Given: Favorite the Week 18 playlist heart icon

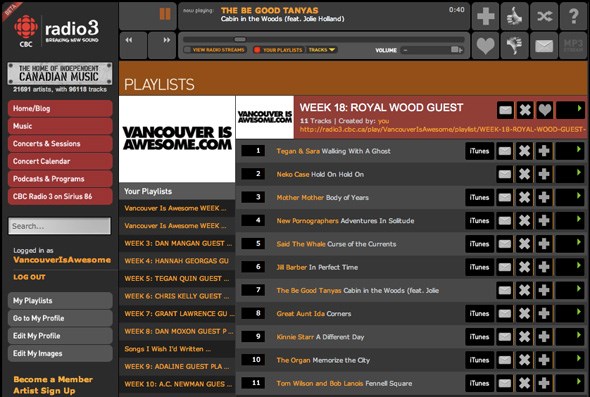Looking at the screenshot, I should (544, 110).
